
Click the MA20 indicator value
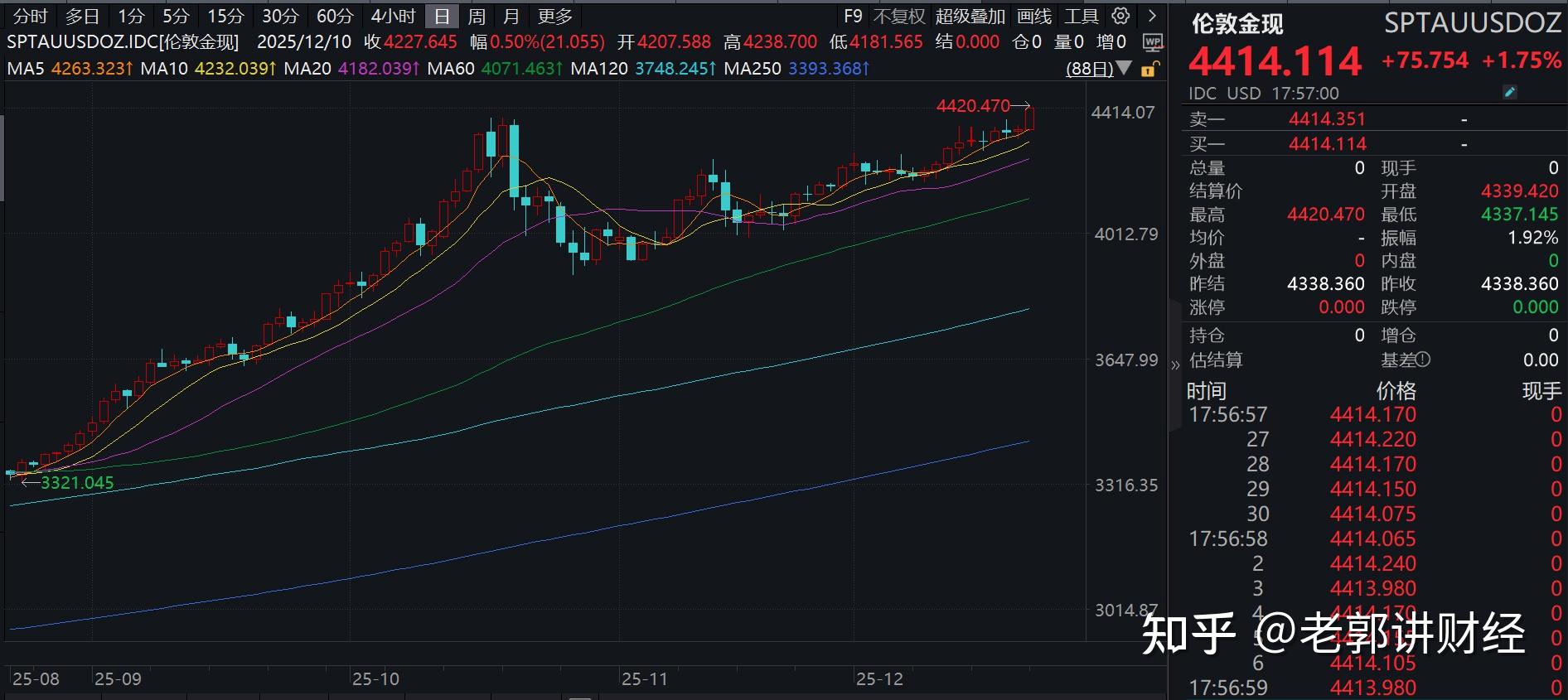379,68
